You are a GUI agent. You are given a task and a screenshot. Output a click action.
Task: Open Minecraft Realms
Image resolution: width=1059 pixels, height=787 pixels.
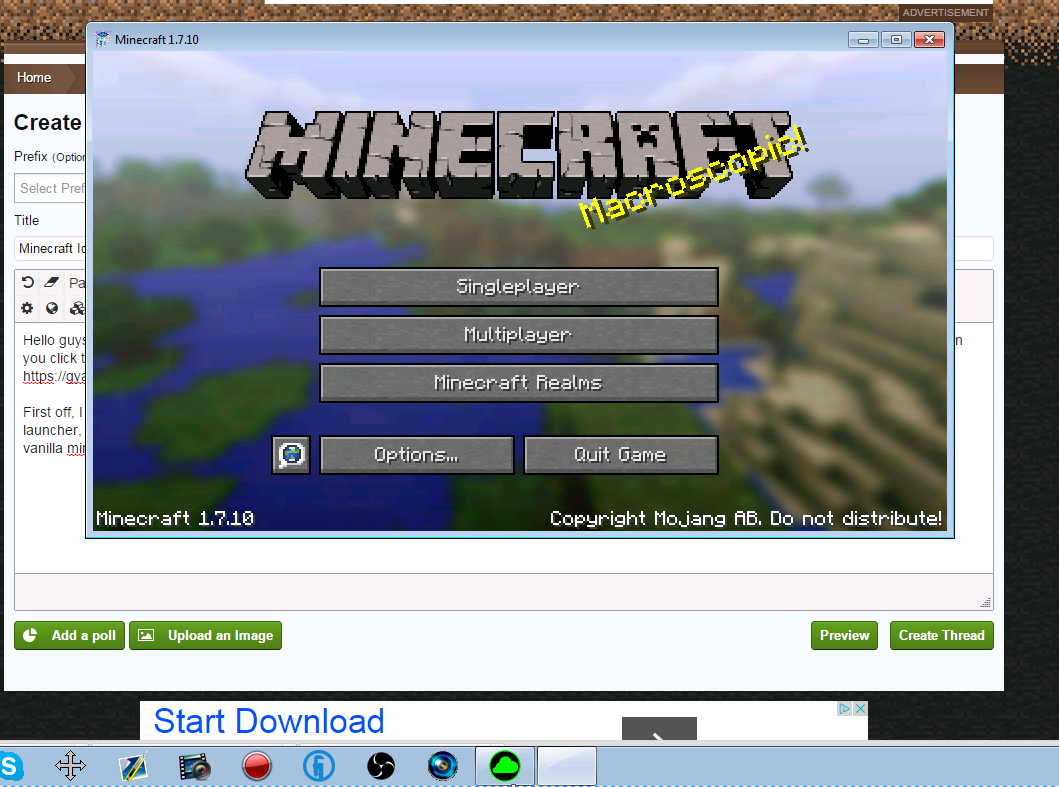click(518, 383)
